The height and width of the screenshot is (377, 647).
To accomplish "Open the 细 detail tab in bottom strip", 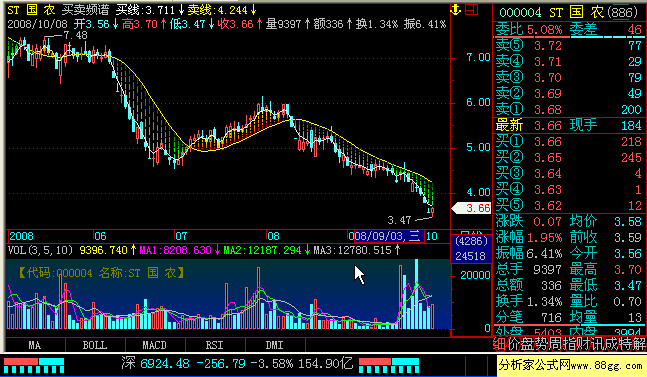I will (500, 344).
